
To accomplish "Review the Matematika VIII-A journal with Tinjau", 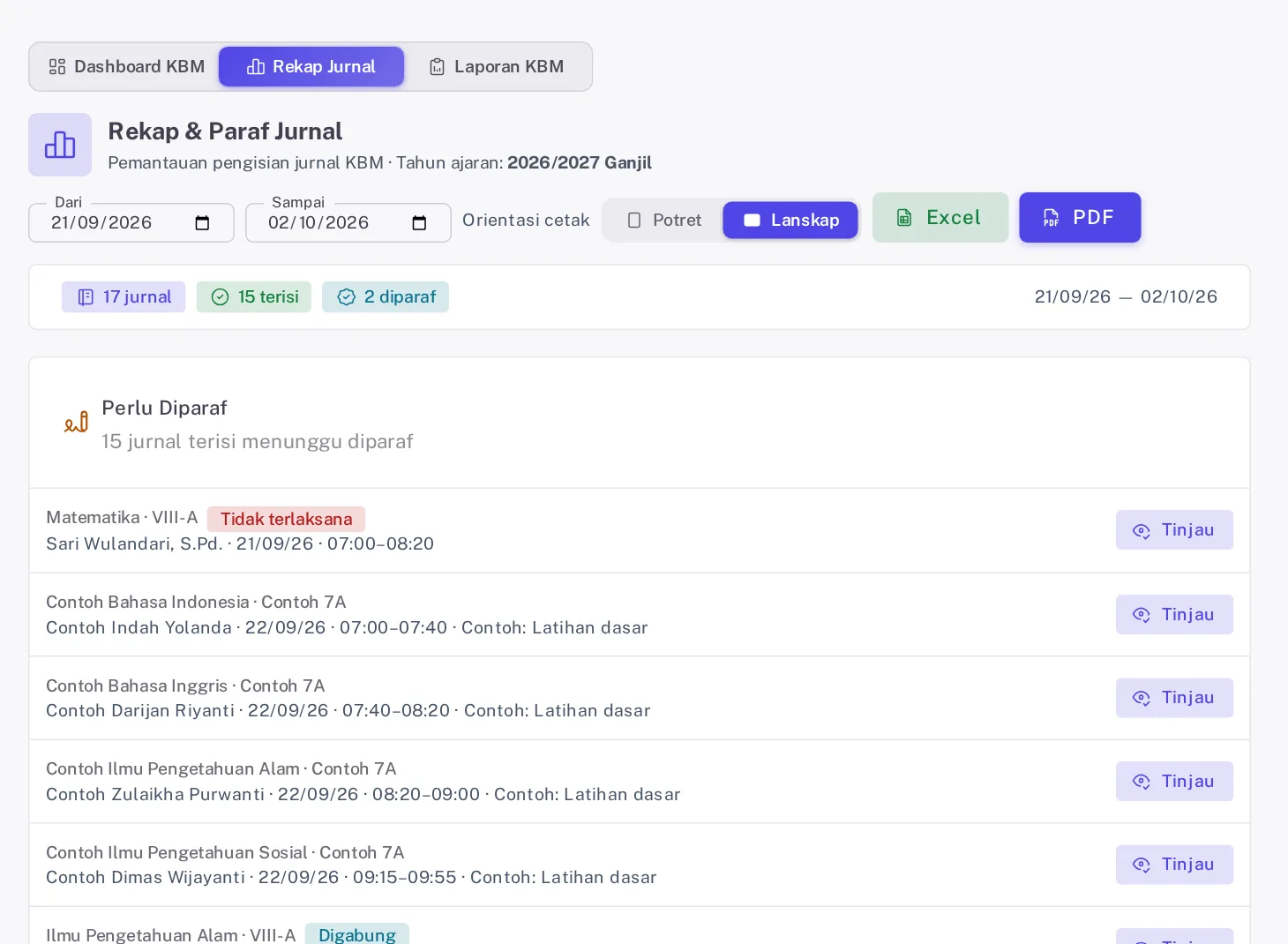I will tap(1174, 529).
